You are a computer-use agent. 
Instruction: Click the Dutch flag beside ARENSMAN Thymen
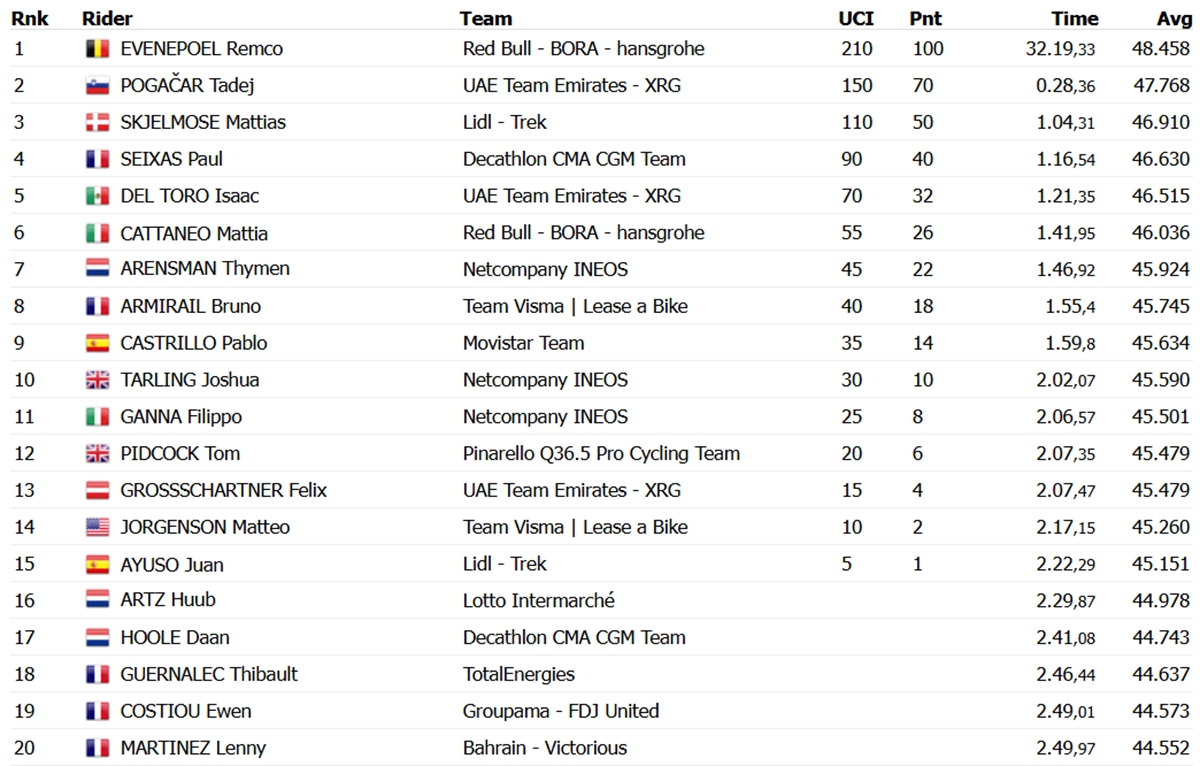coord(97,269)
